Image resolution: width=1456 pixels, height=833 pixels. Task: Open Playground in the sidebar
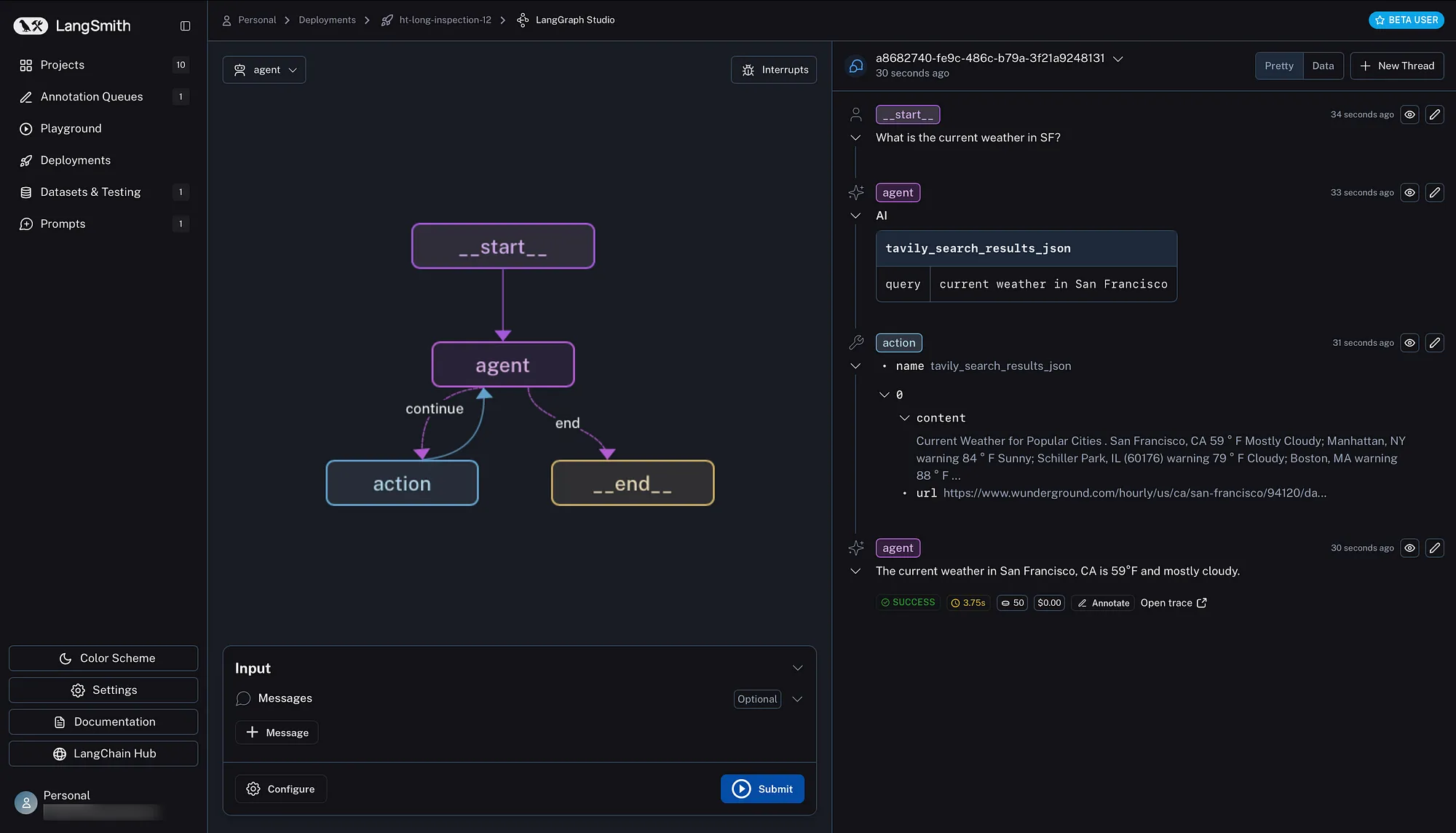(103, 128)
